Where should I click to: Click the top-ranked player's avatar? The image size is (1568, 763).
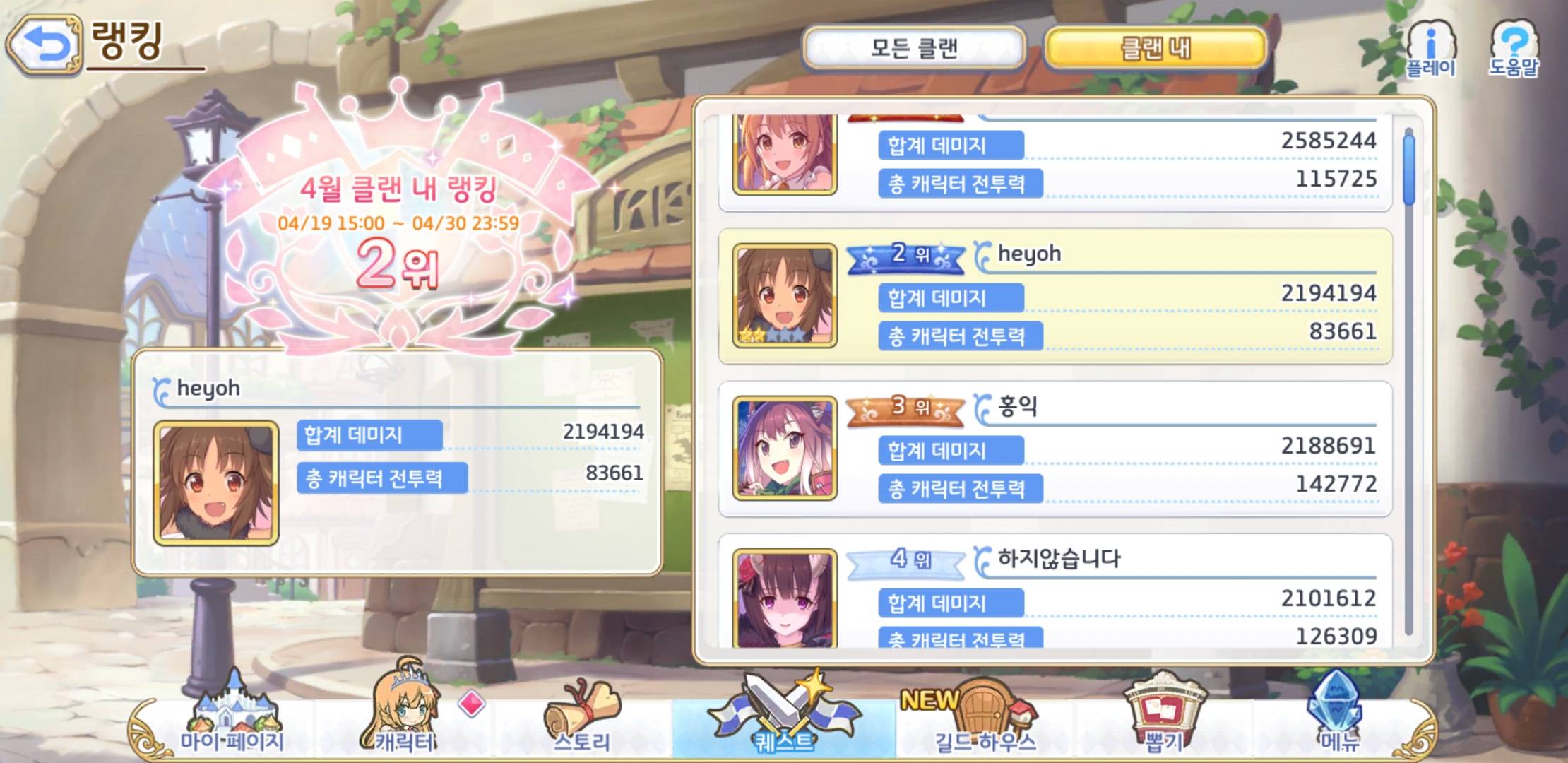(x=785, y=155)
